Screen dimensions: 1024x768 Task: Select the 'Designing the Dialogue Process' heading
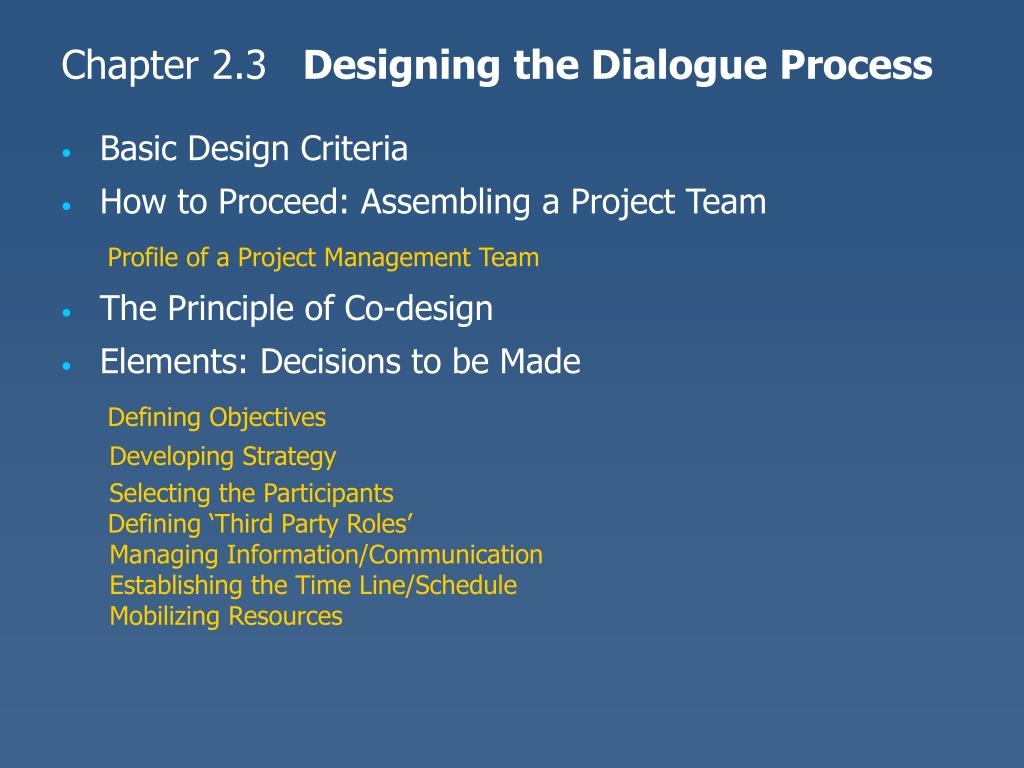pos(617,67)
